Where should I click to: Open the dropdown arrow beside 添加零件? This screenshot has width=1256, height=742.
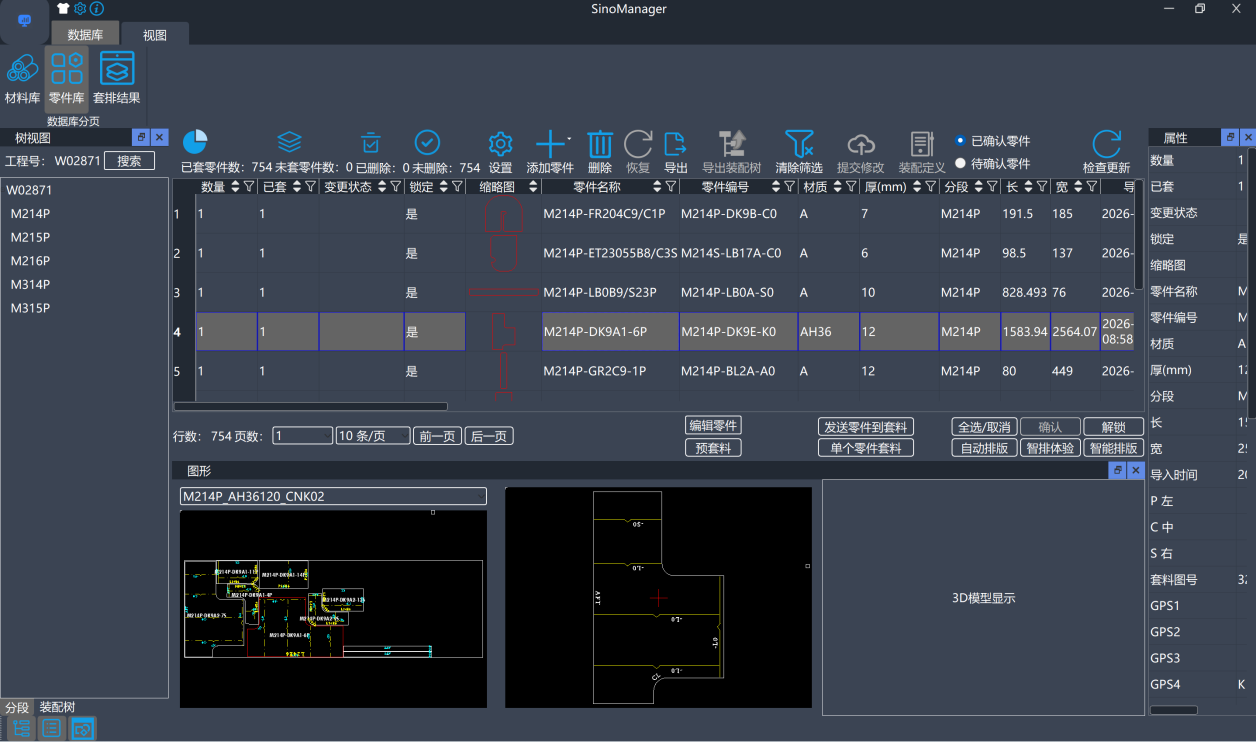point(569,139)
